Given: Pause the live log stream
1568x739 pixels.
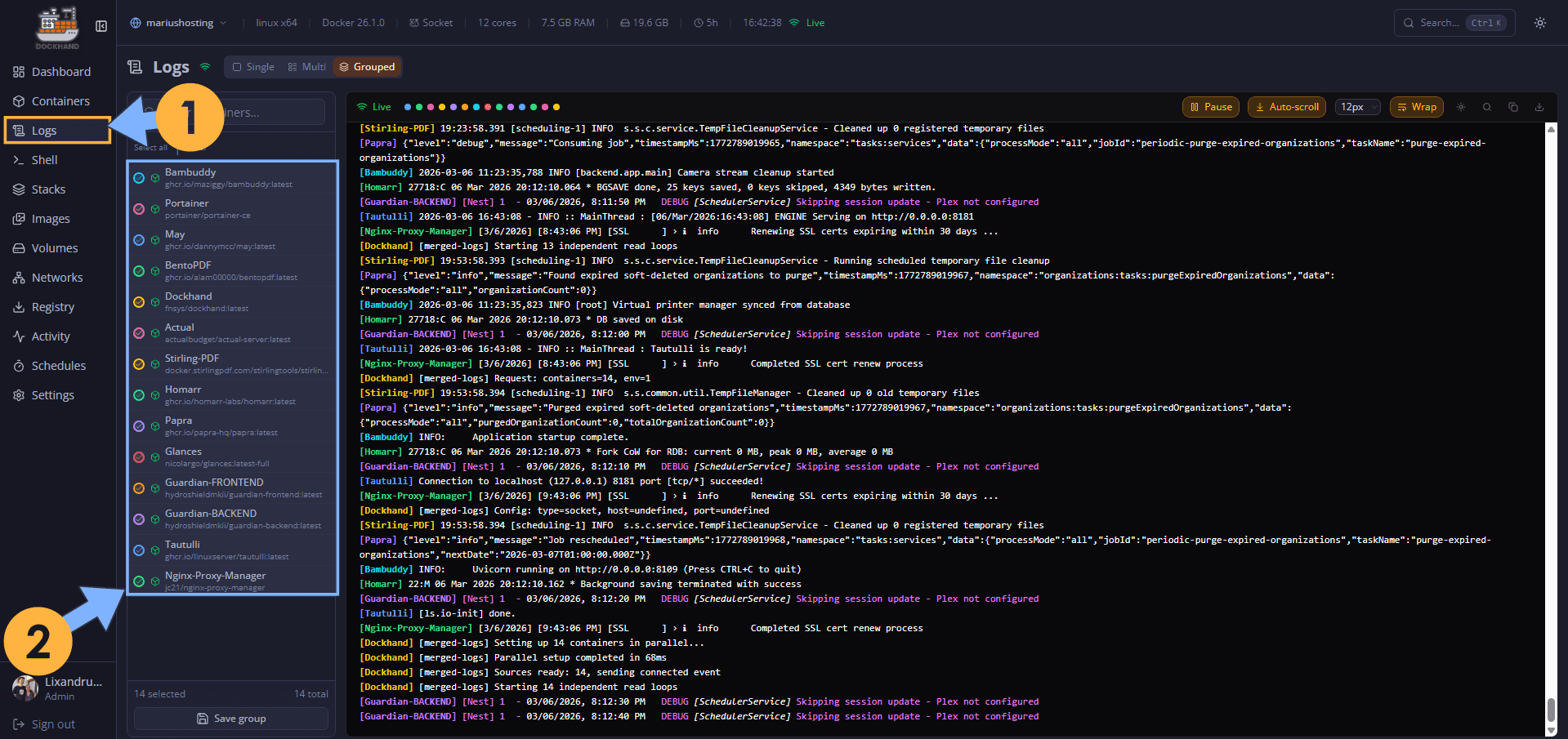Looking at the screenshot, I should (1210, 106).
